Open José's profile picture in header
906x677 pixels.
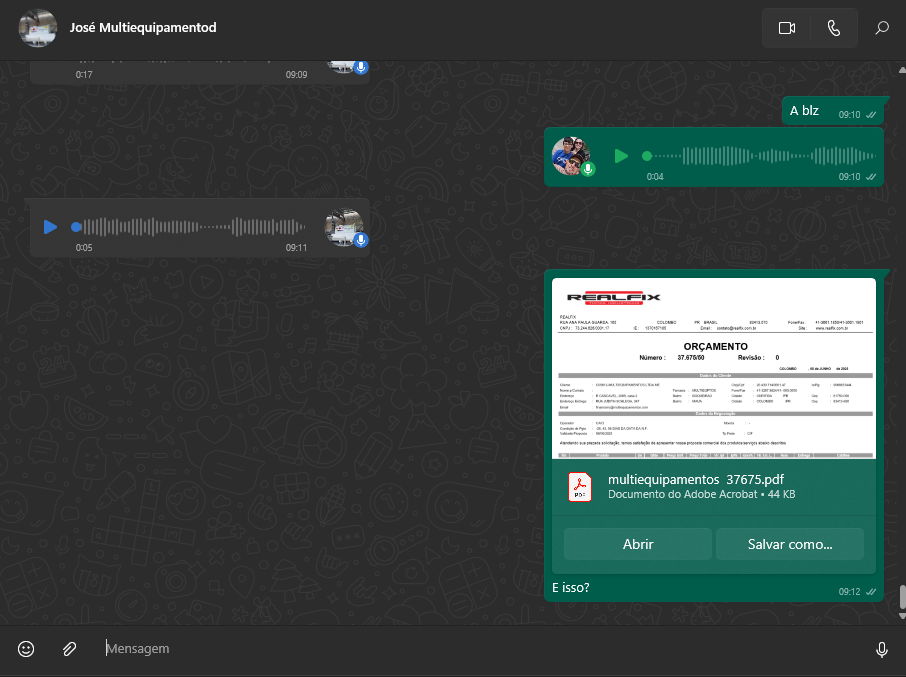[37, 28]
